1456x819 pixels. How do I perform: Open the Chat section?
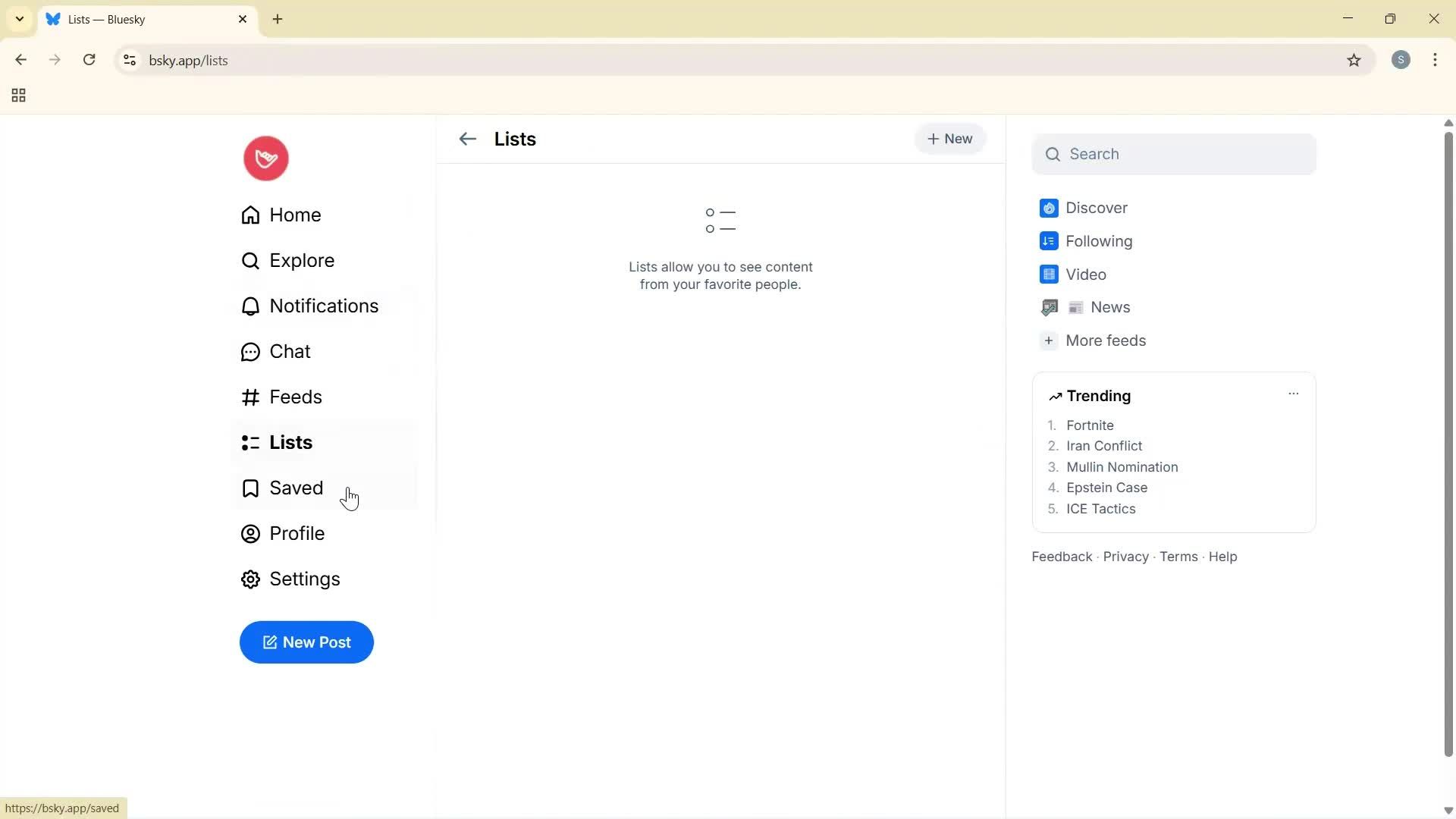(x=290, y=351)
